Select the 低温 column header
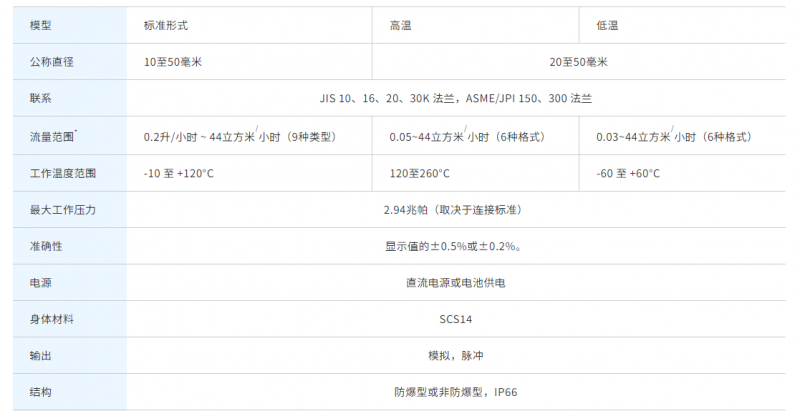 (607, 24)
